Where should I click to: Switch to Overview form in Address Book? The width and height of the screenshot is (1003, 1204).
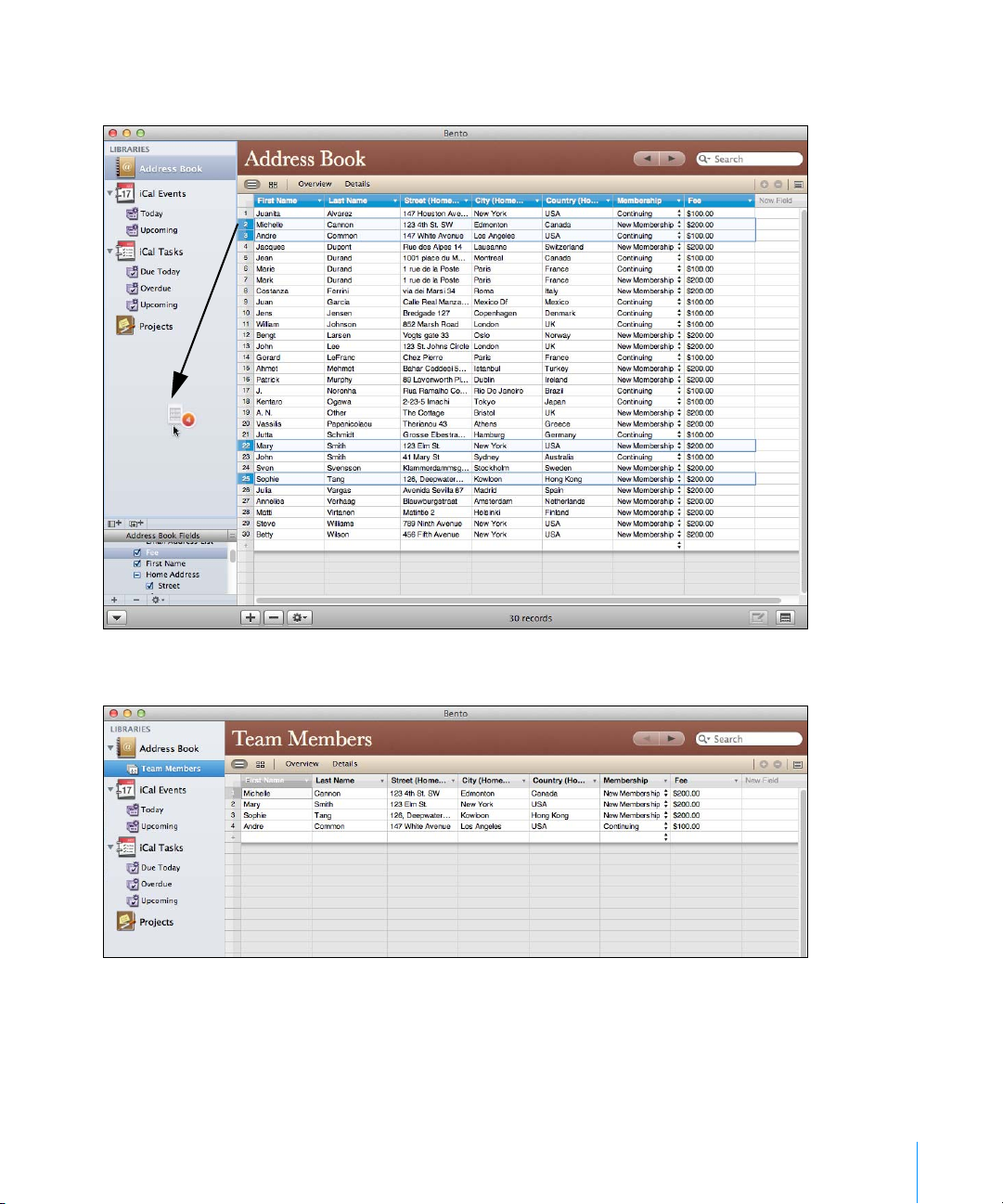pos(315,184)
